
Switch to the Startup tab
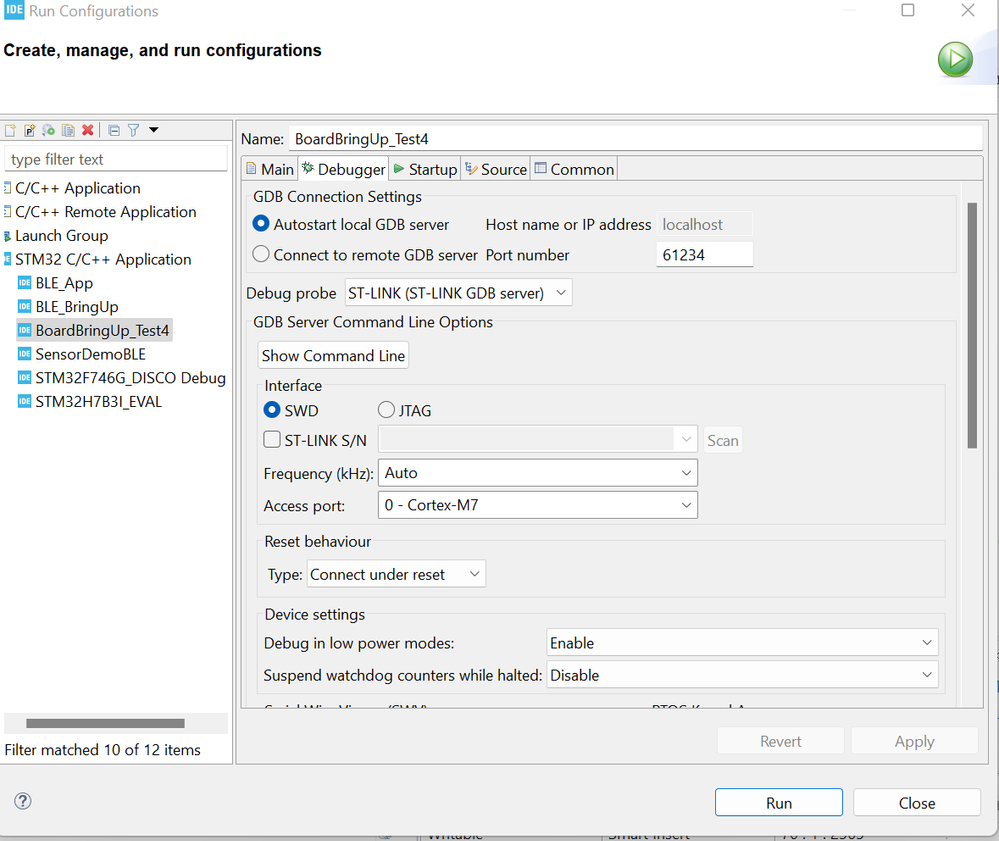(x=426, y=169)
